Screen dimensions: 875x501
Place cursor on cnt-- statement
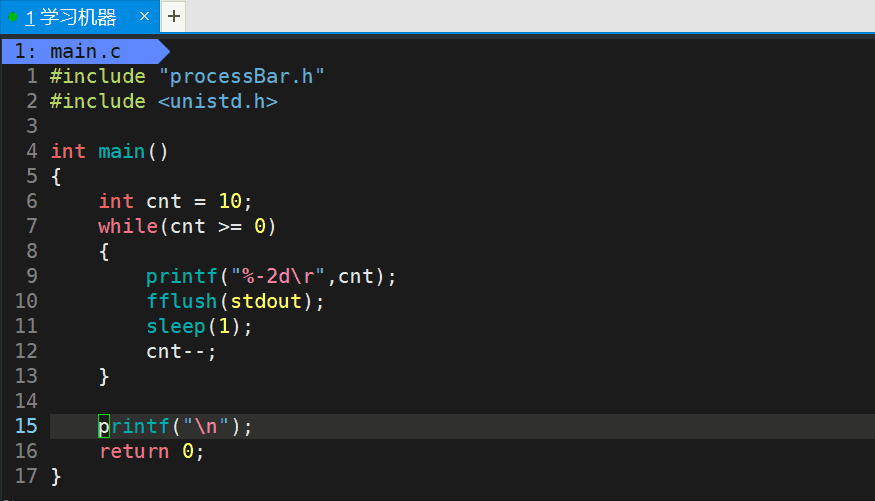[181, 351]
